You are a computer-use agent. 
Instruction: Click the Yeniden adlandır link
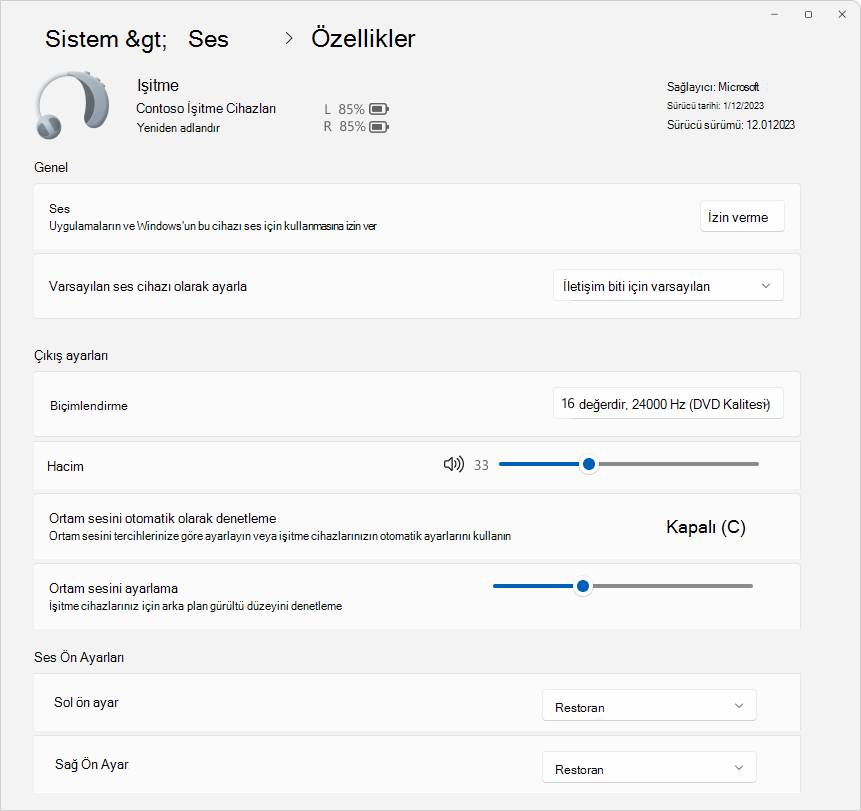[x=178, y=128]
